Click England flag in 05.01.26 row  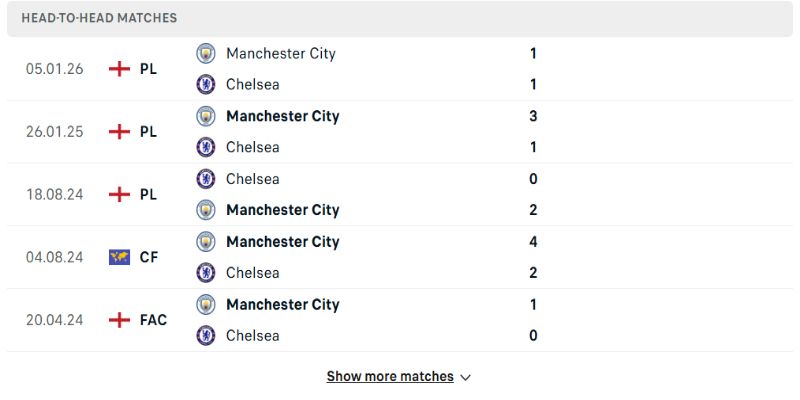click(x=120, y=69)
